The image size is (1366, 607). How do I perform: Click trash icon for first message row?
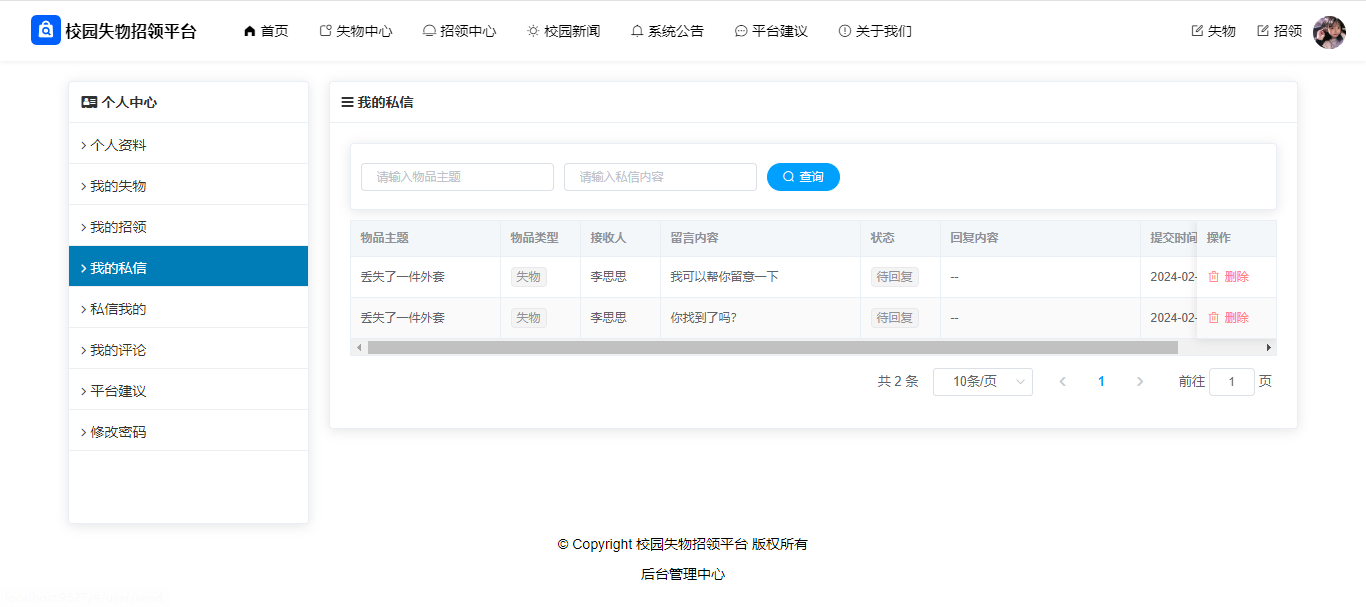click(1214, 277)
